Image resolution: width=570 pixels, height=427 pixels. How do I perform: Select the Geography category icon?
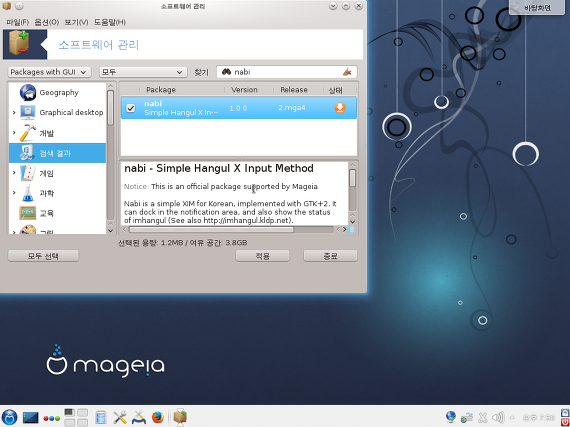(28, 92)
